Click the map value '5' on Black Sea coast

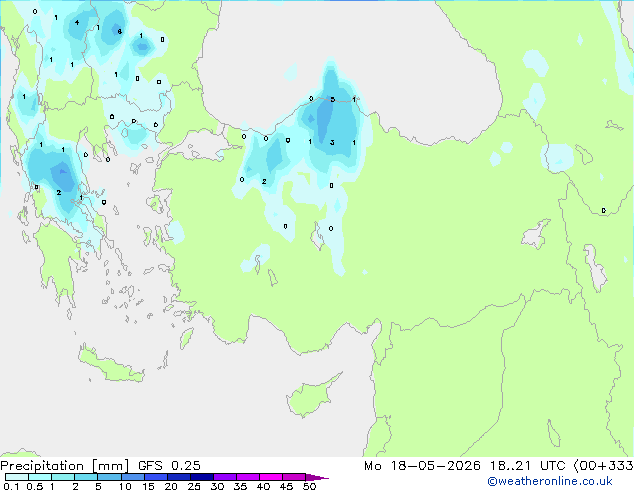[332, 99]
